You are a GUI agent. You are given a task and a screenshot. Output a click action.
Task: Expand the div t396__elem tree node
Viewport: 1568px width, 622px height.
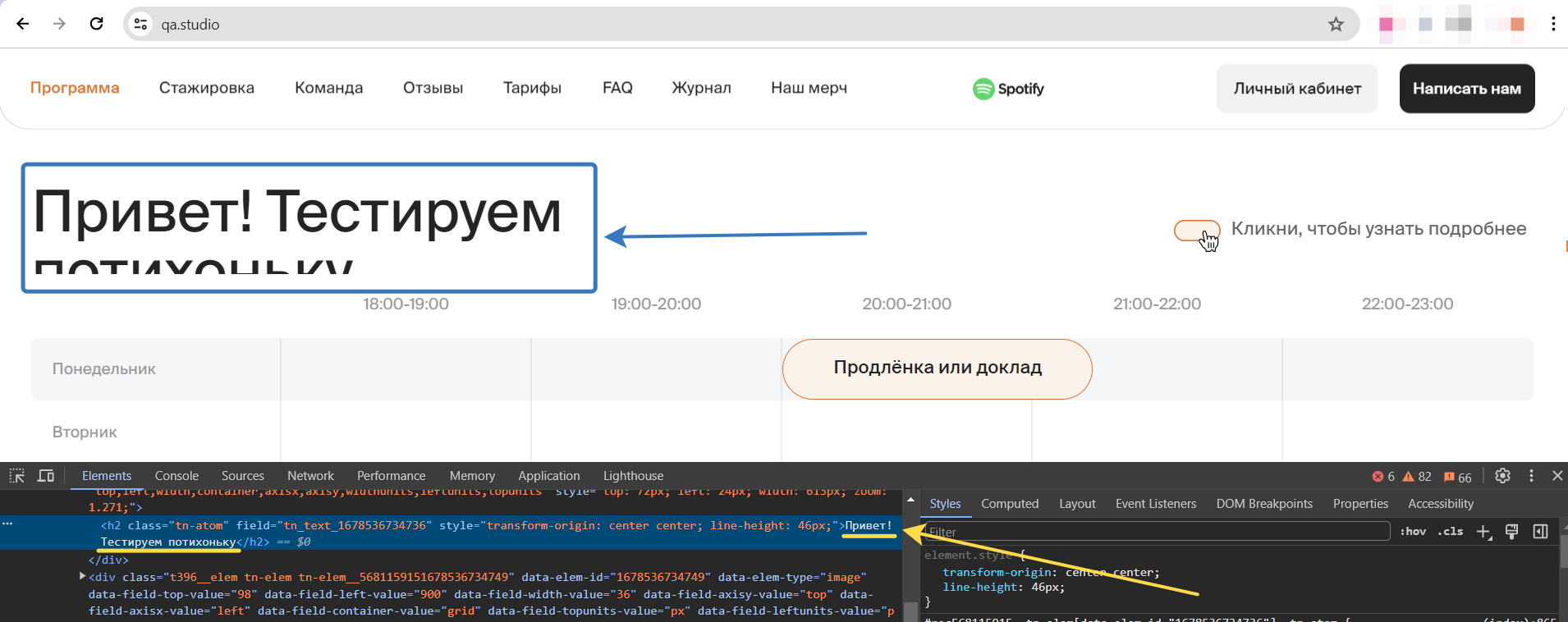[x=82, y=577]
